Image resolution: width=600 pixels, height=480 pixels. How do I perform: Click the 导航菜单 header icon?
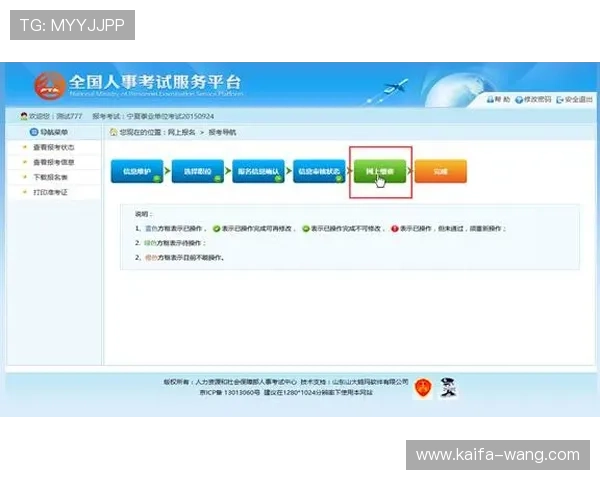pyautogui.click(x=34, y=132)
